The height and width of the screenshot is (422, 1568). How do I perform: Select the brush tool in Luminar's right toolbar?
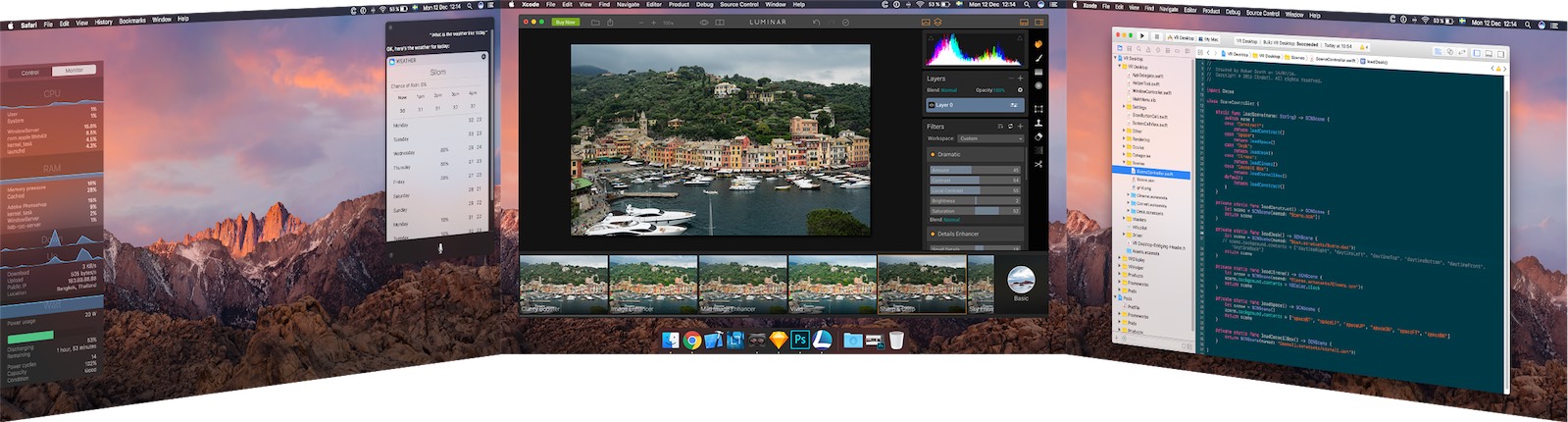(1038, 58)
